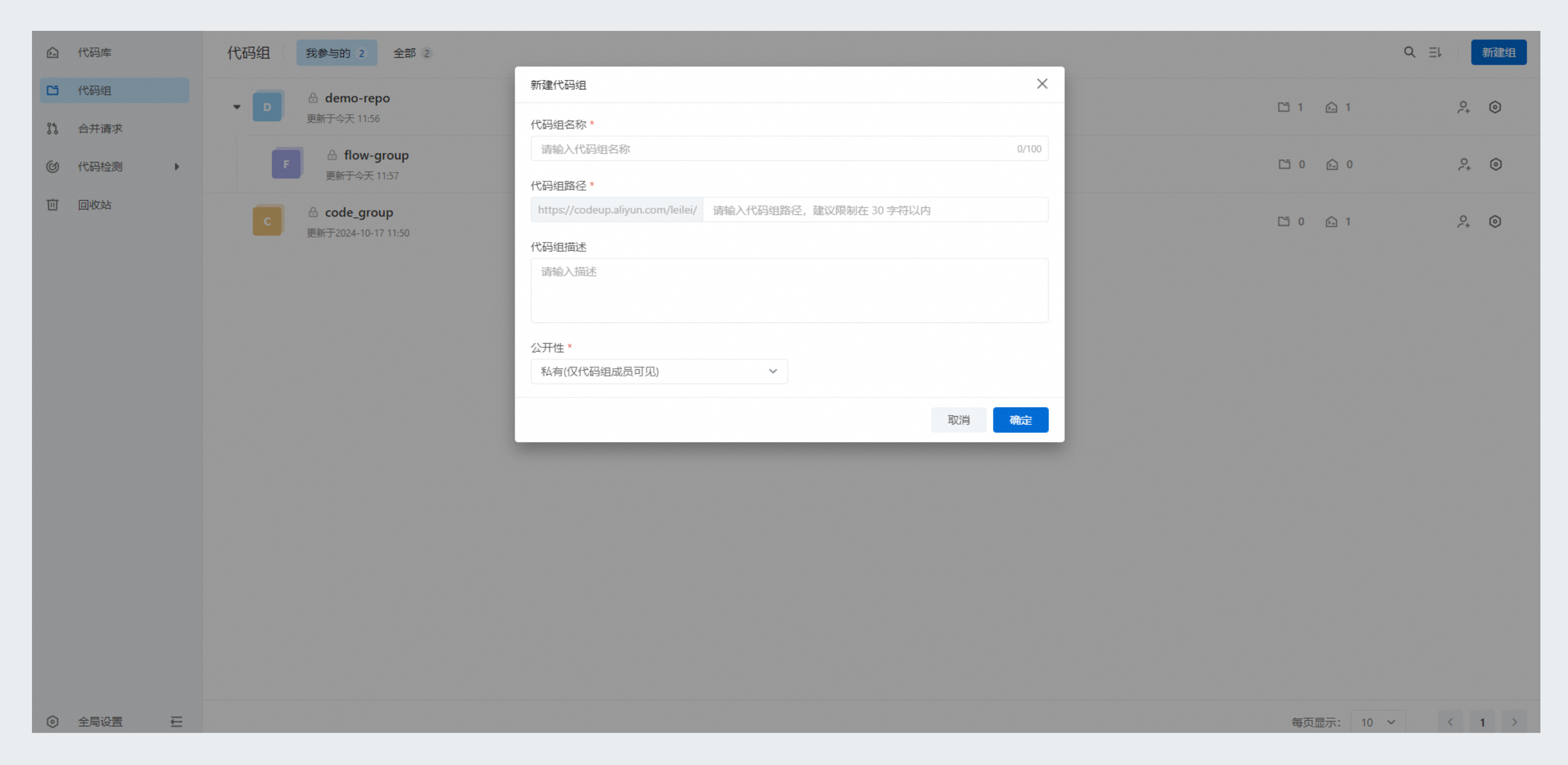Confirm with the 确定 button
Image resolution: width=1568 pixels, height=765 pixels.
pyautogui.click(x=1020, y=420)
